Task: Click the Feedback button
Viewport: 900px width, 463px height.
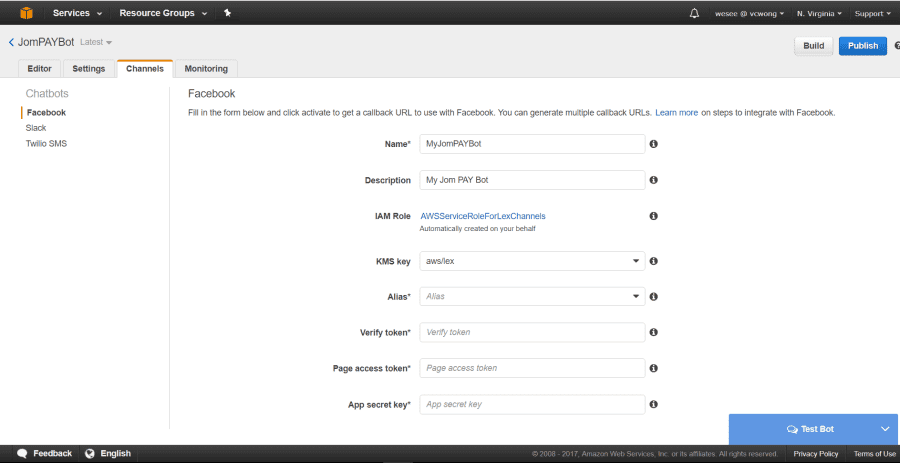Action: [45, 453]
